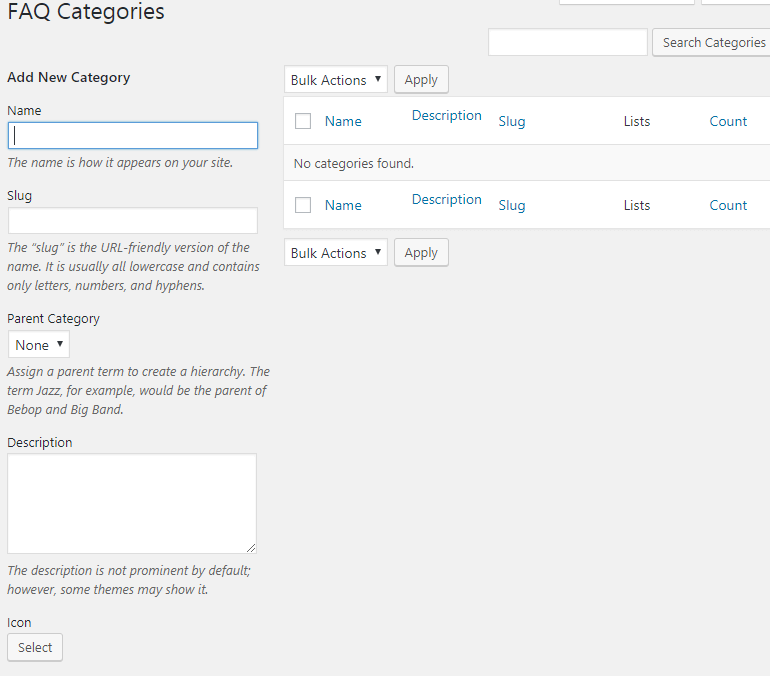Sort by Description in table header
The image size is (770, 676).
(x=447, y=116)
